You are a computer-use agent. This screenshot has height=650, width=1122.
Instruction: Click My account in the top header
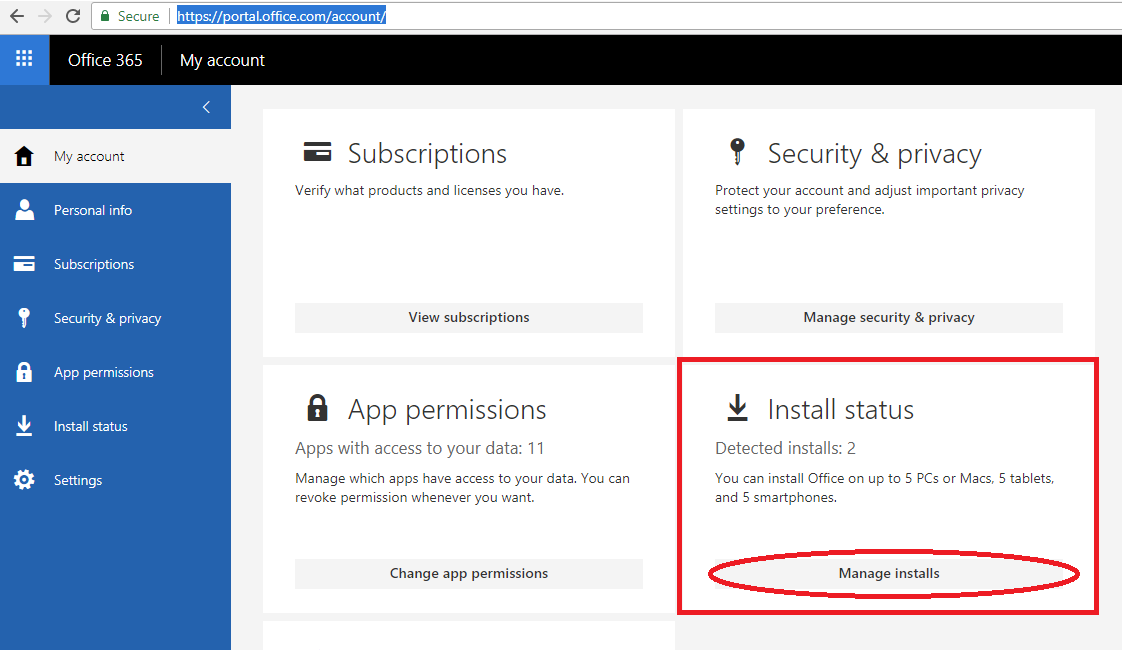(x=222, y=60)
